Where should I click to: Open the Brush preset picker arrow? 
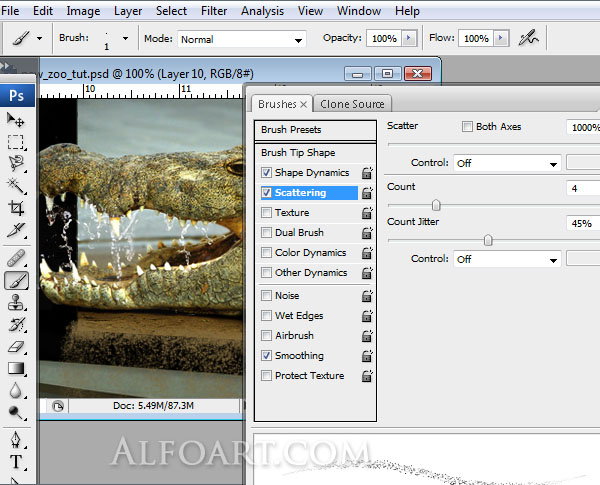click(125, 38)
